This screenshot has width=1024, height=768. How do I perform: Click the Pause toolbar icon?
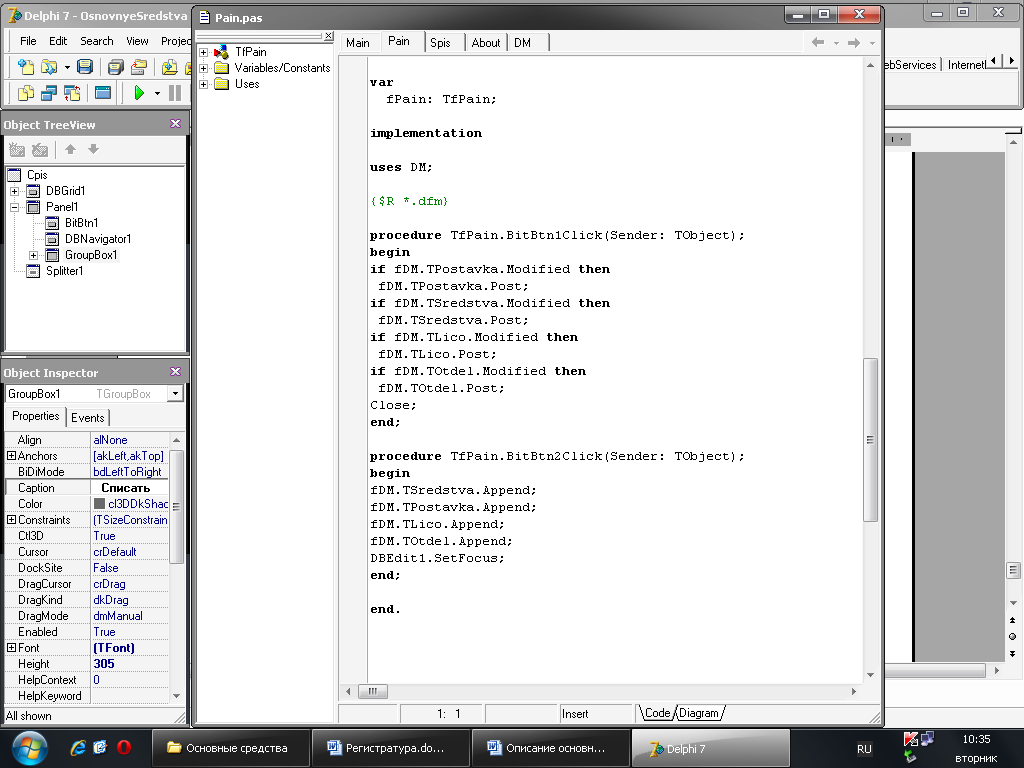pyautogui.click(x=174, y=93)
